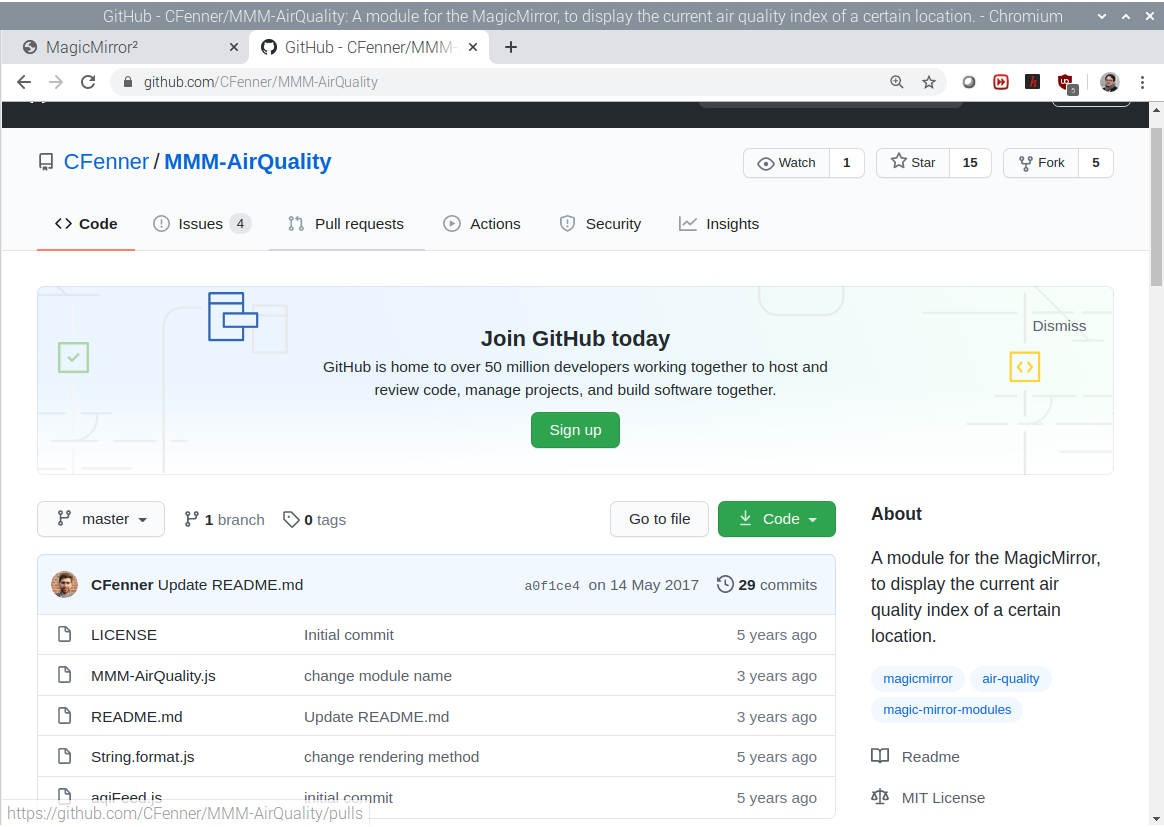Open the CFenner owner profile link
Viewport: 1164px width, 827px height.
coord(106,162)
